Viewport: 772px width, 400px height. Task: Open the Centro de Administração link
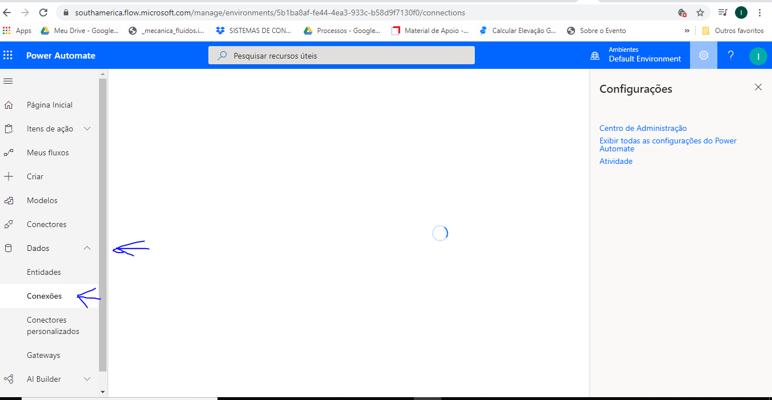point(643,128)
